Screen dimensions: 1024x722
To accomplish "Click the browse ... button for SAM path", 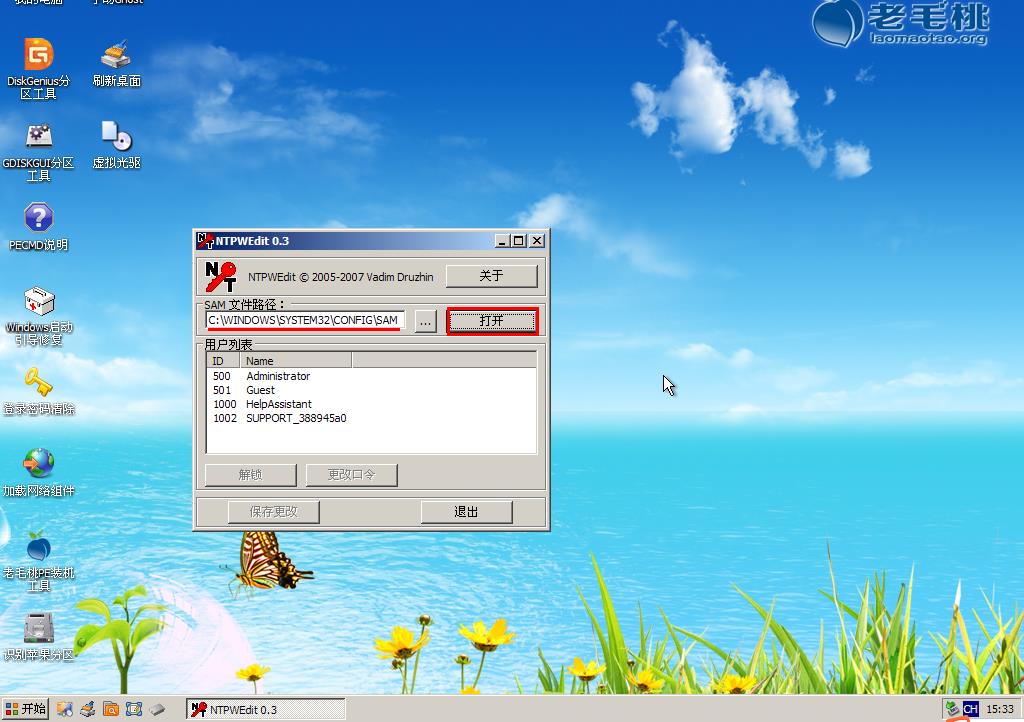I will click(425, 321).
